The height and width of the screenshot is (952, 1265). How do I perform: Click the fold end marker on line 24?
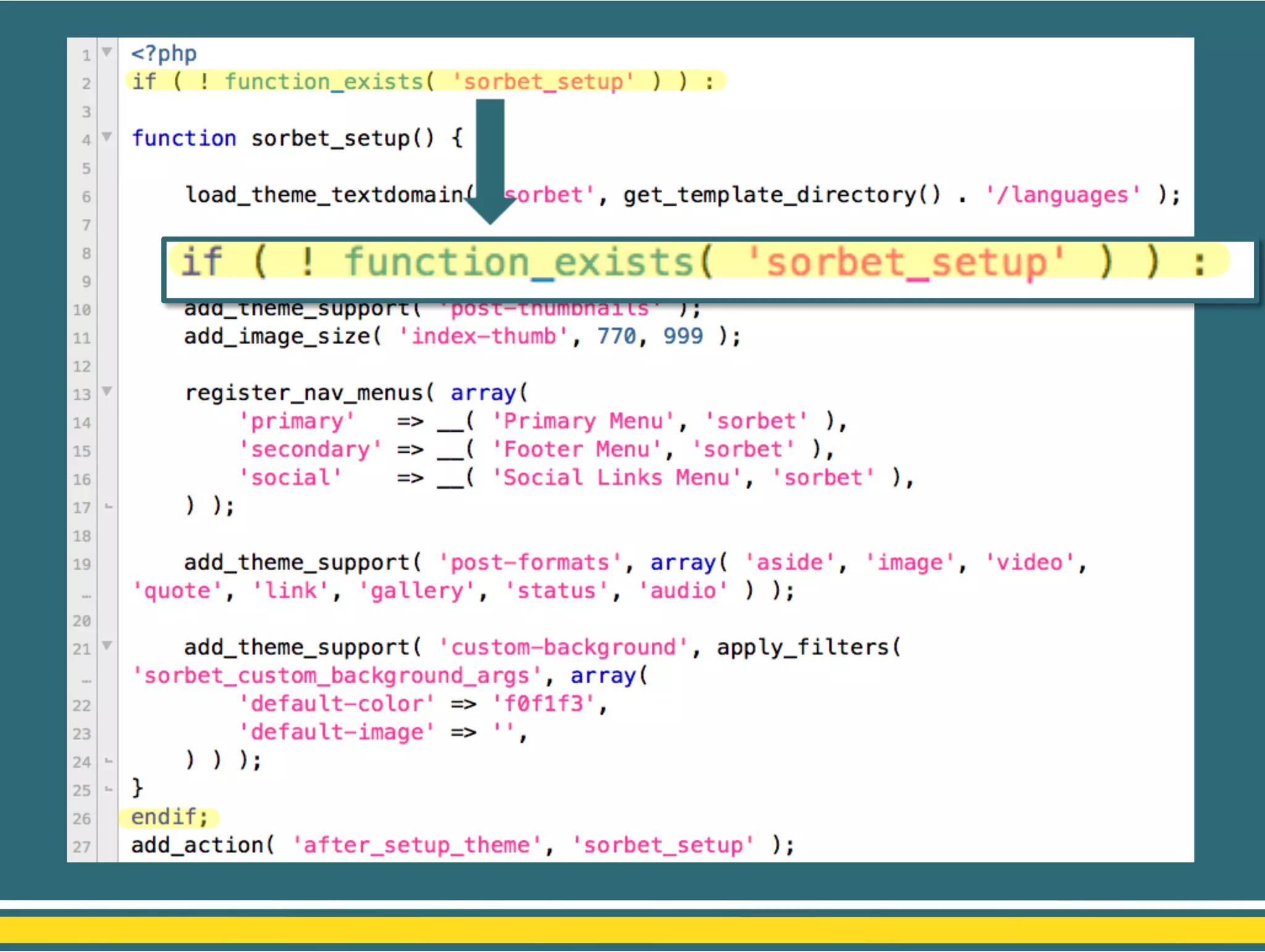(x=109, y=761)
